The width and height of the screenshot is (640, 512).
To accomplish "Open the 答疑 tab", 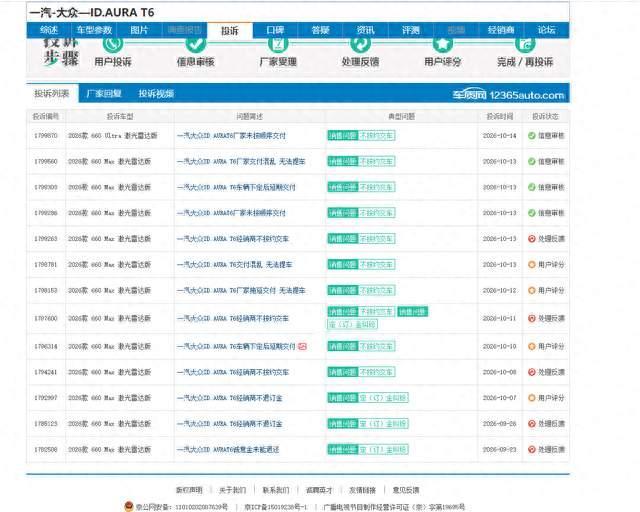I will pos(320,30).
